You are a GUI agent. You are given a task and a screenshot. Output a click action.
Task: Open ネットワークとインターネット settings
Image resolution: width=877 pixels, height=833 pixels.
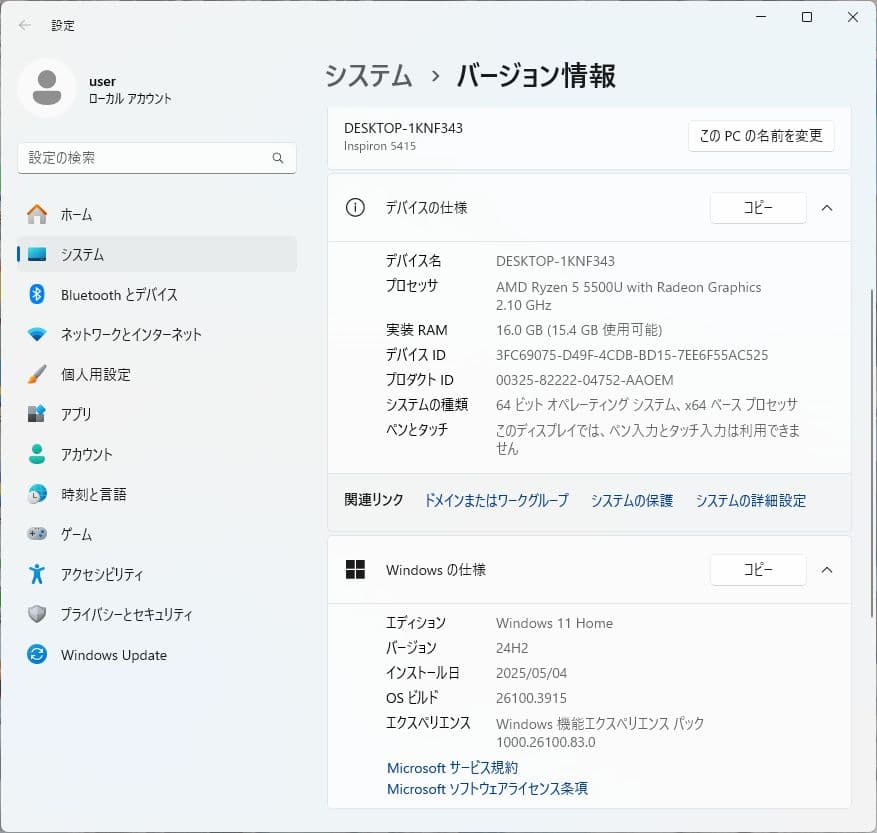tap(157, 335)
